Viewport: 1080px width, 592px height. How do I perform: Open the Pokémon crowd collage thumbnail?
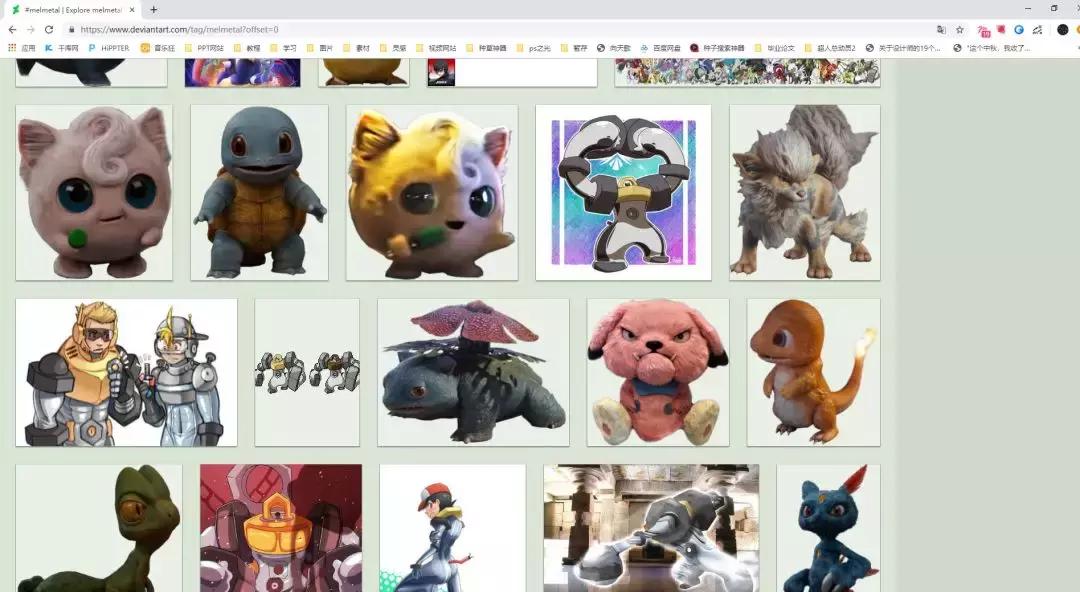[747, 72]
